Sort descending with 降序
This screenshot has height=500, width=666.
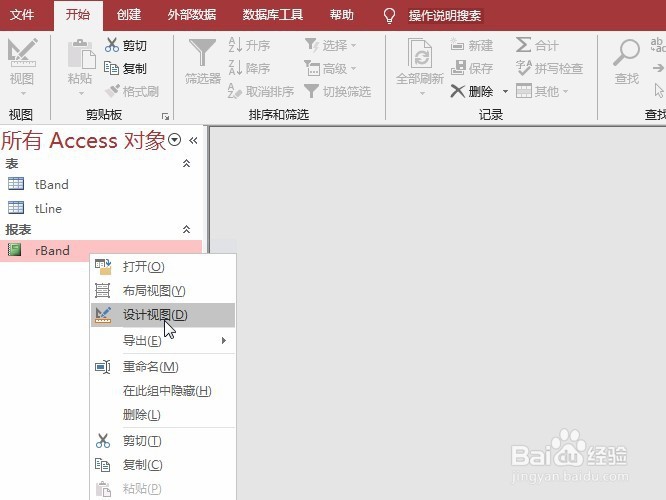(249, 68)
